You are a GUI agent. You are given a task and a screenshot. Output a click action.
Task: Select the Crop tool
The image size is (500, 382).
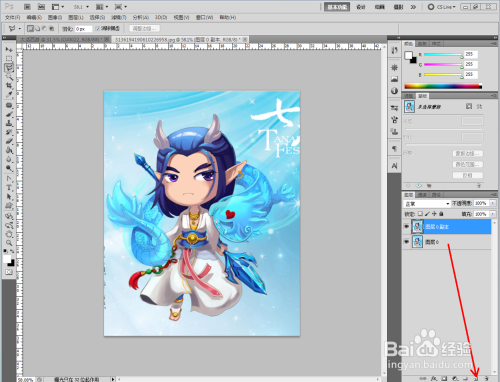(x=9, y=86)
